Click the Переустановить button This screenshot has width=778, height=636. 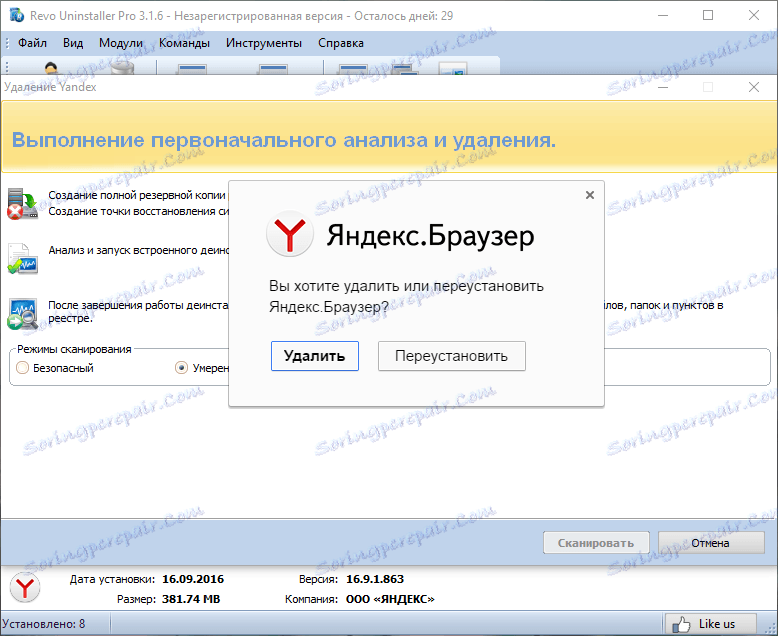click(452, 356)
